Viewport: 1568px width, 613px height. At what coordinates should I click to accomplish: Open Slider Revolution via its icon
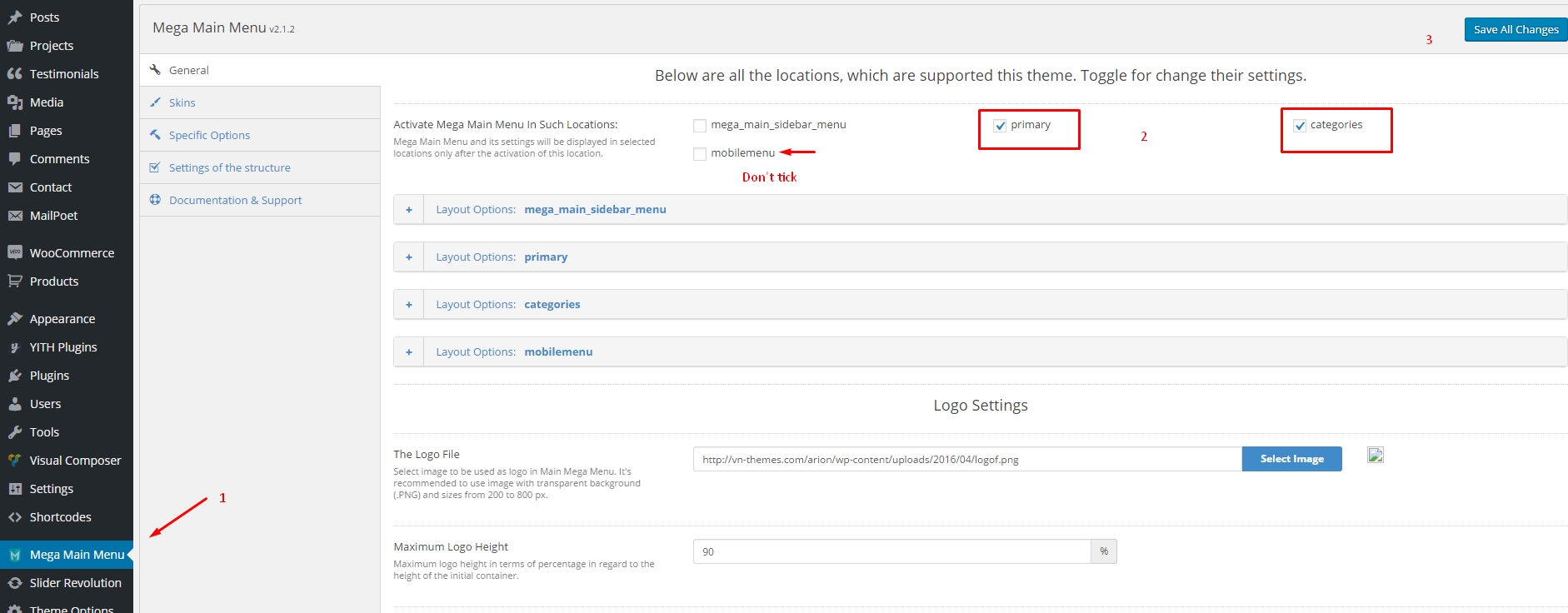click(x=15, y=583)
